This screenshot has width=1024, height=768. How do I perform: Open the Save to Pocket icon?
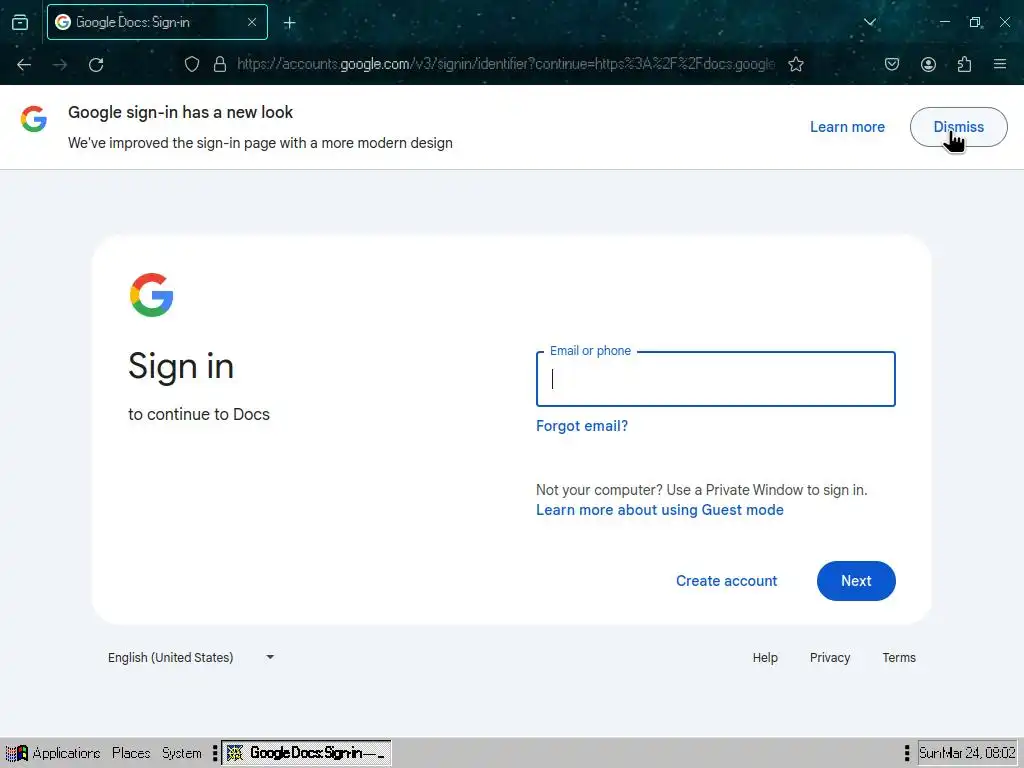pyautogui.click(x=892, y=64)
